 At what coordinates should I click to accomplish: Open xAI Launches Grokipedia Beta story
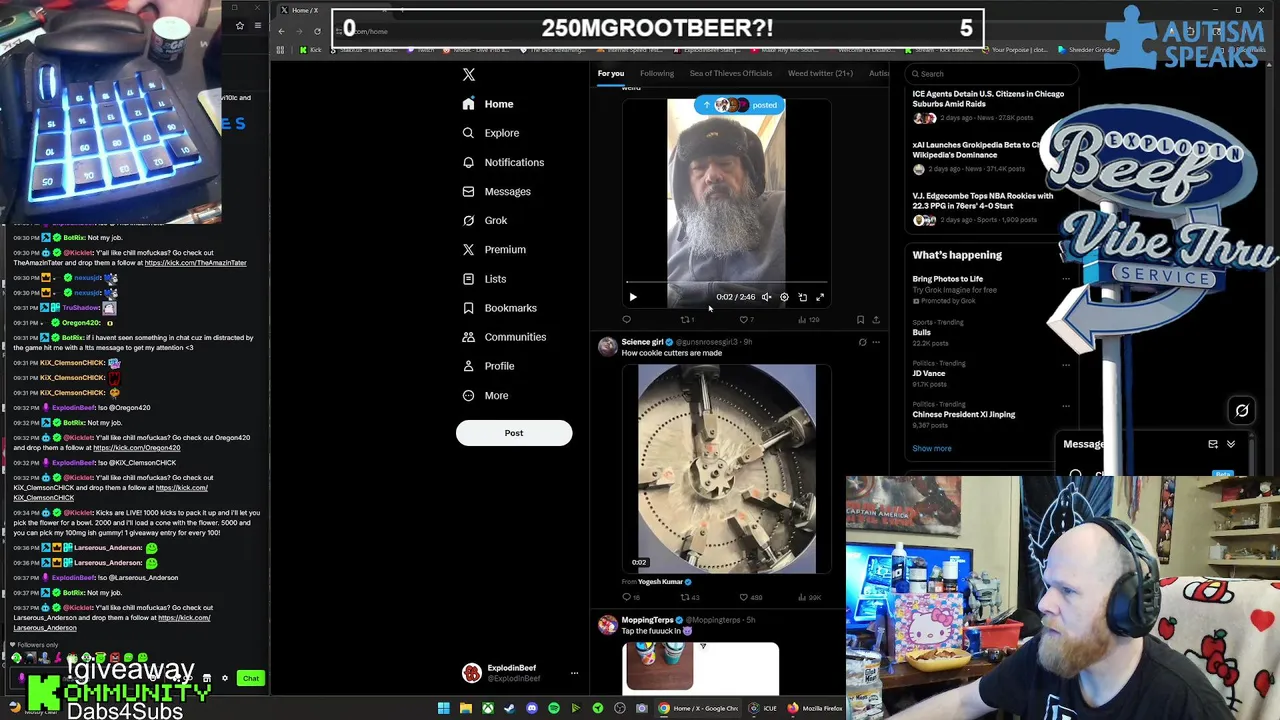tap(977, 150)
